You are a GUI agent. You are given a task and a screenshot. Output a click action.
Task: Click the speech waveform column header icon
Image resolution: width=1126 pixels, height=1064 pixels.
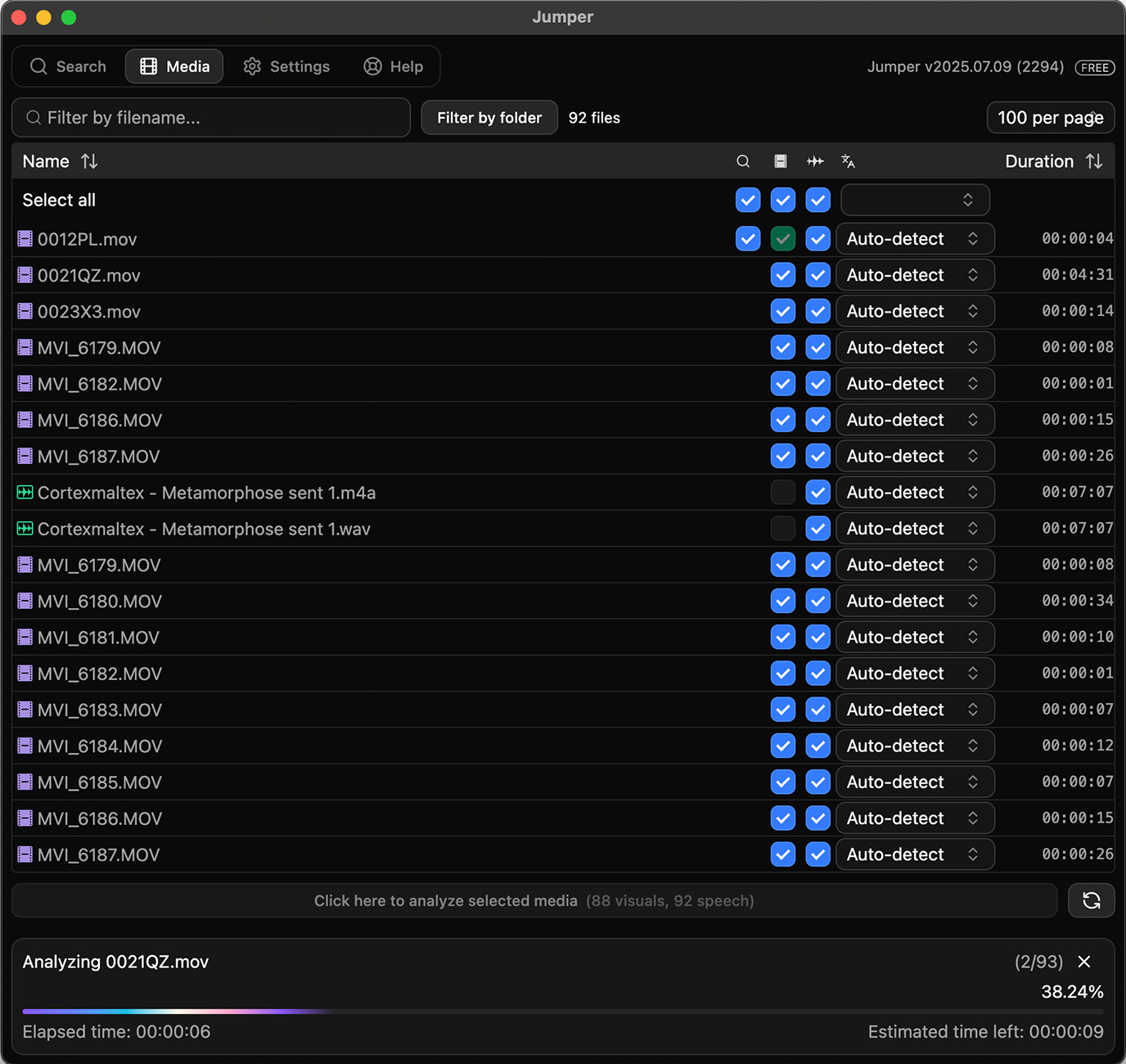pyautogui.click(x=815, y=161)
